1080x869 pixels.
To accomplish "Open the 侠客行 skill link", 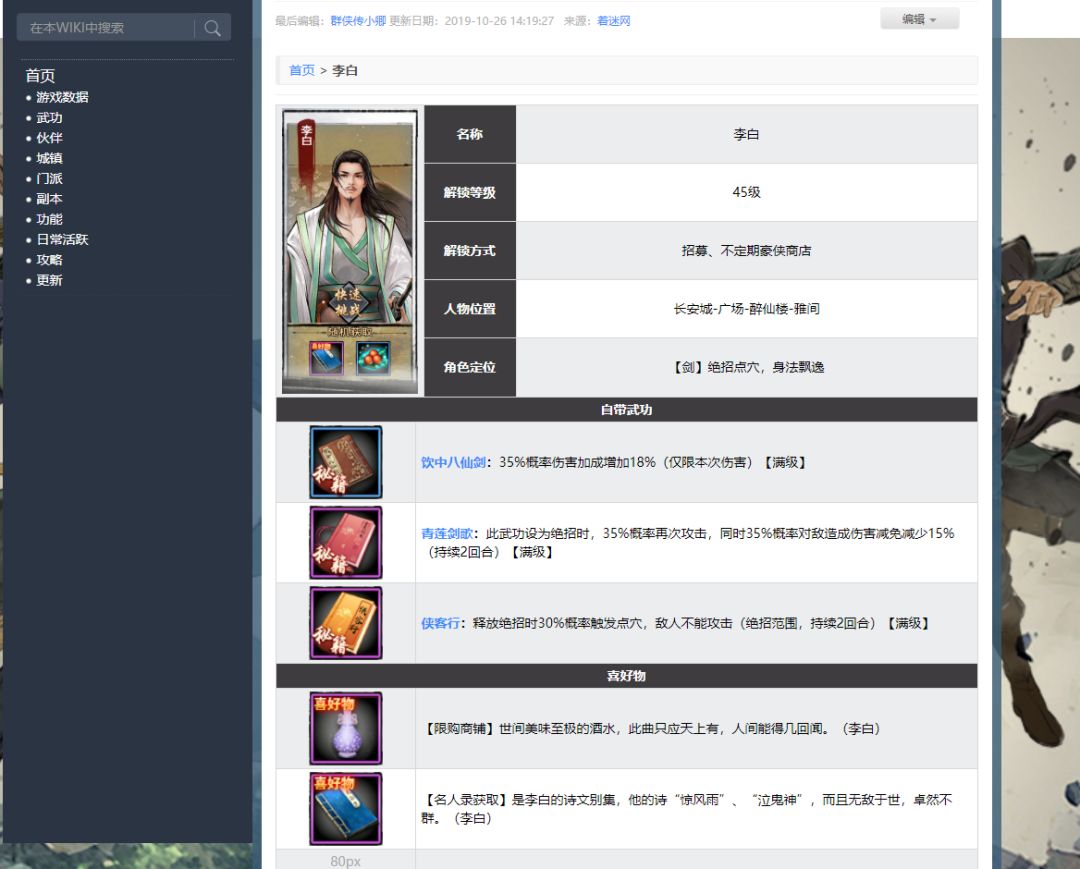I will click(x=440, y=623).
